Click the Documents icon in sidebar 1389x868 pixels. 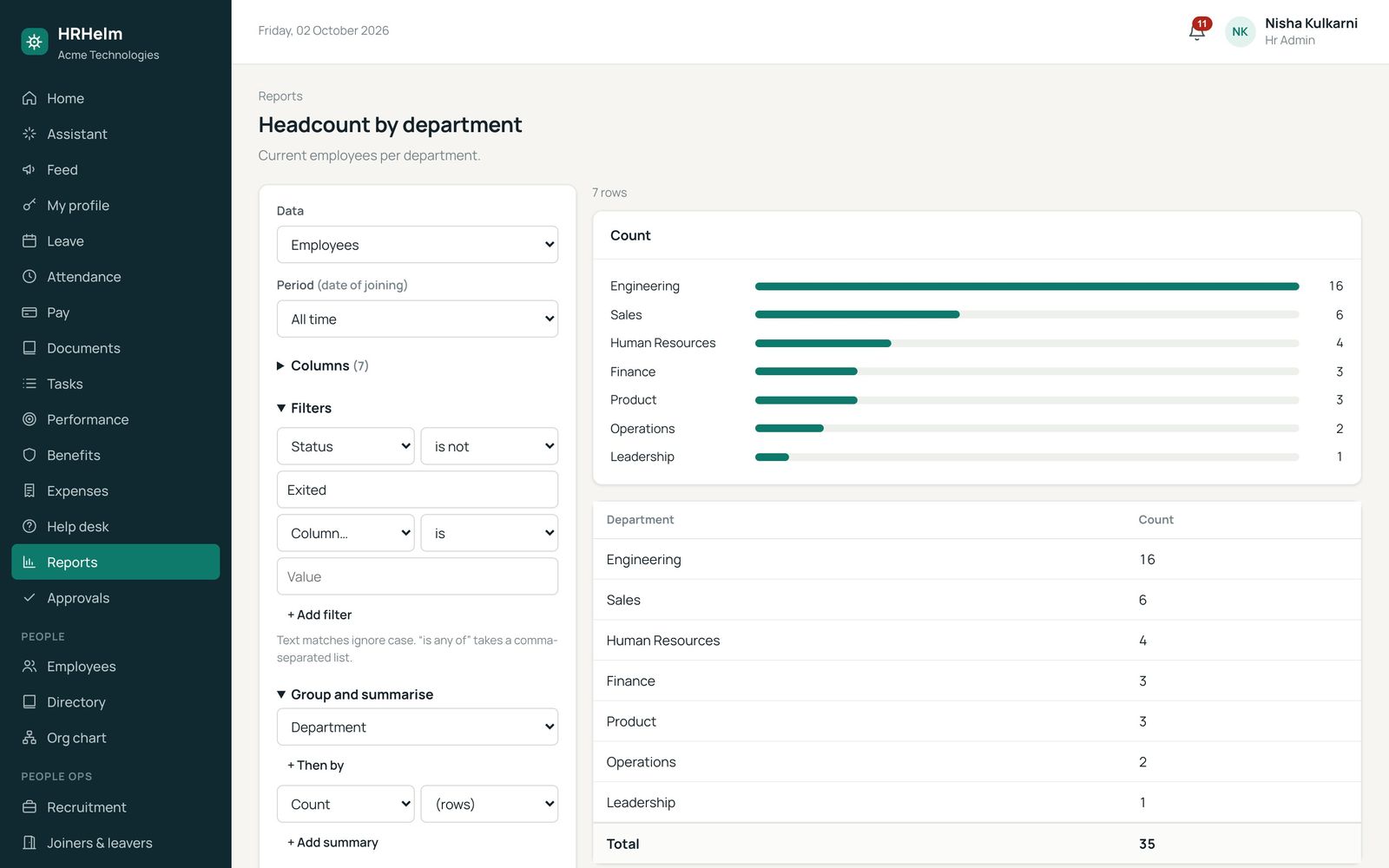pos(30,347)
